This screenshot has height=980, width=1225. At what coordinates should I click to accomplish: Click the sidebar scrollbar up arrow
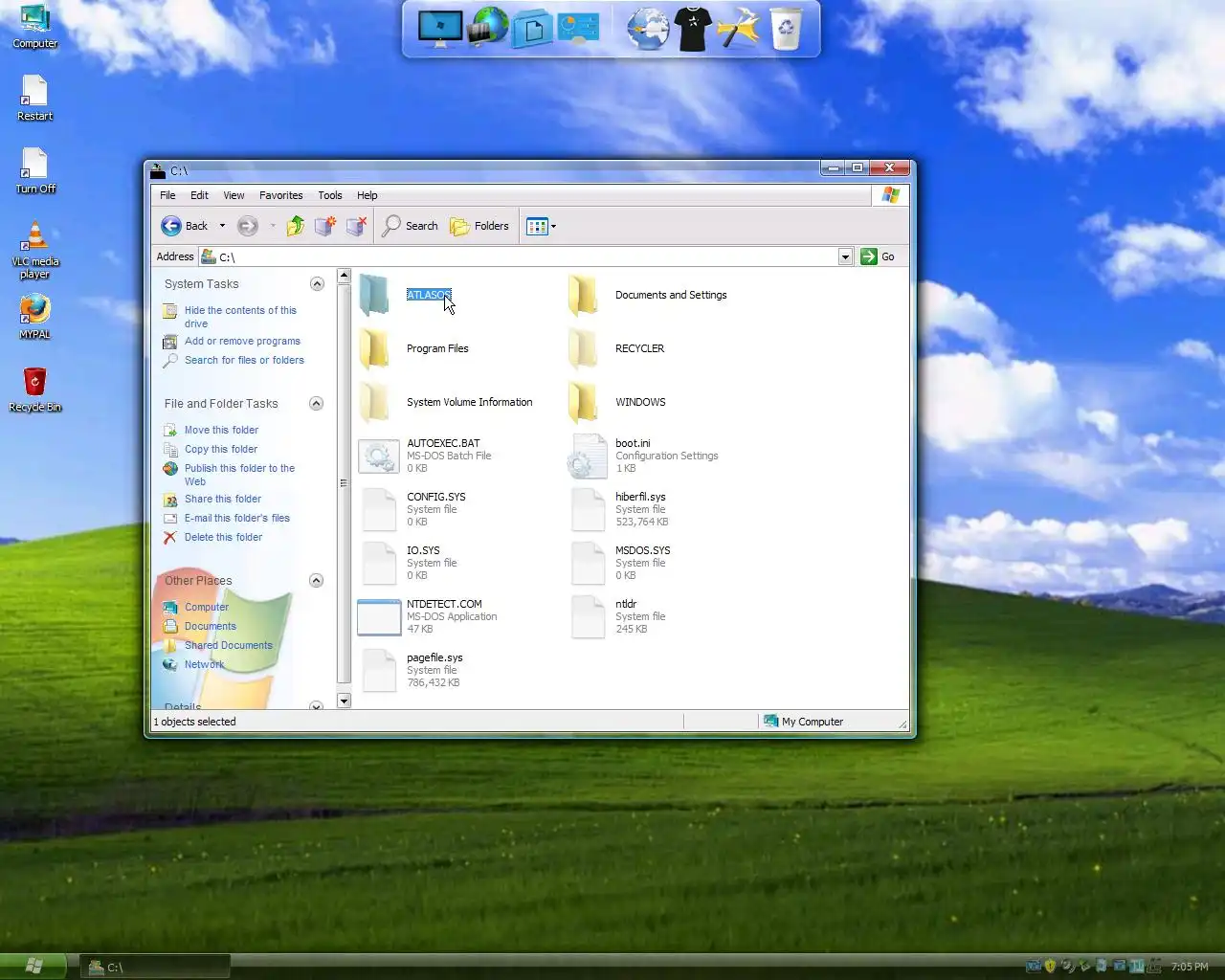[344, 276]
